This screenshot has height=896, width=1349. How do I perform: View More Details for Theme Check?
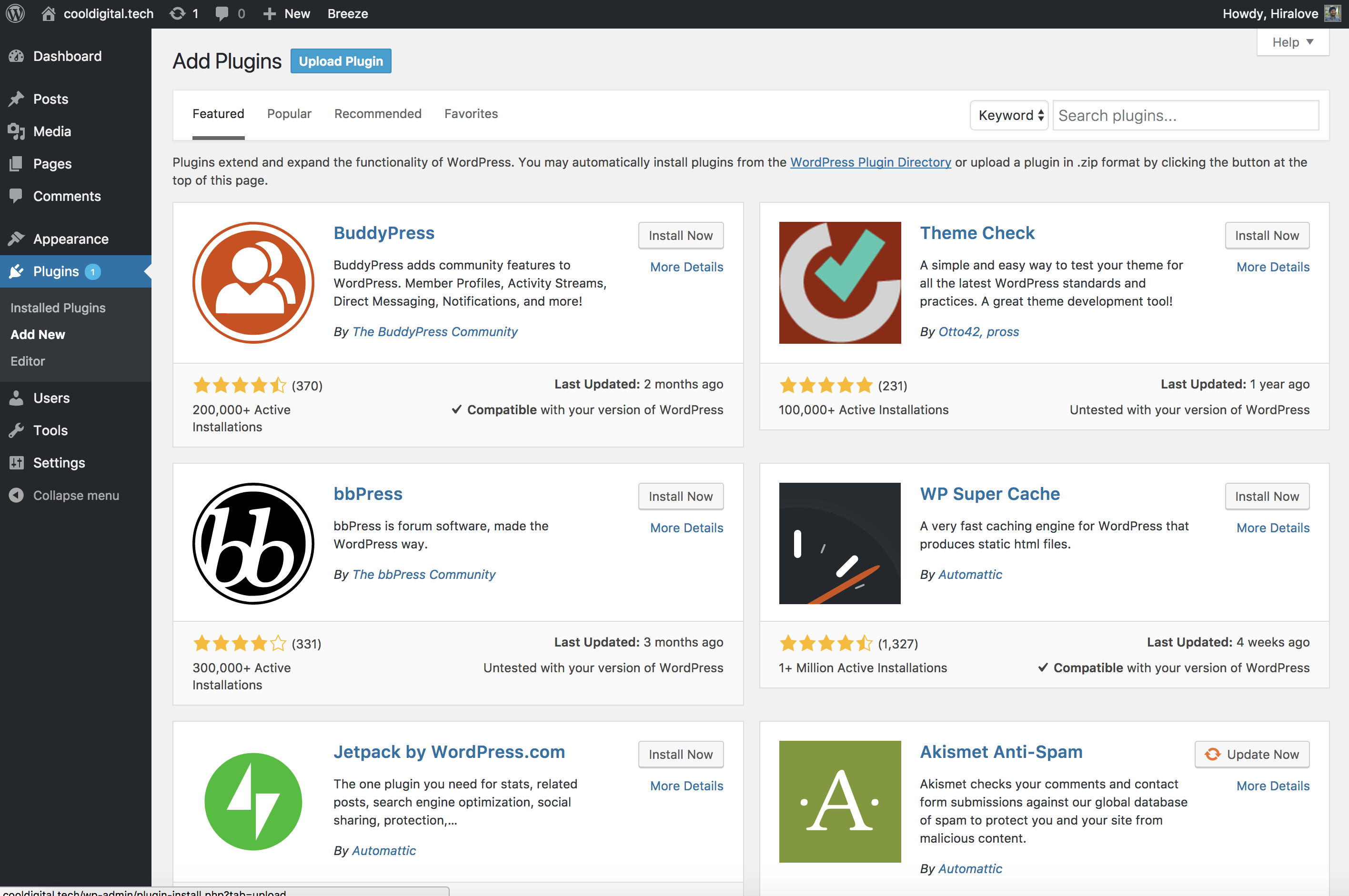tap(1273, 267)
